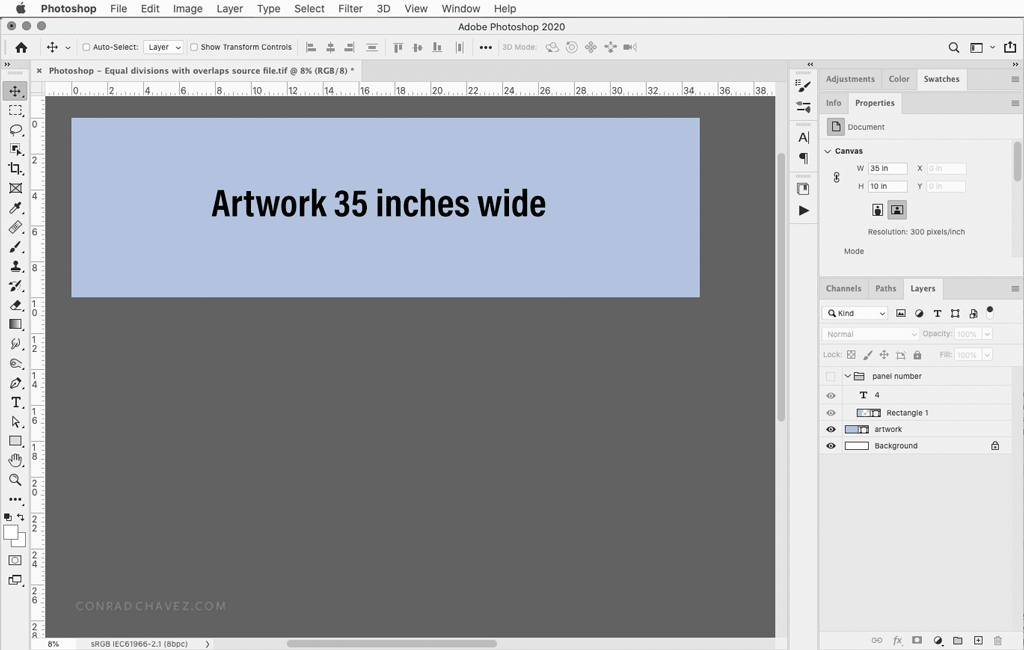The image size is (1024, 650).
Task: Switch to the Paths tab
Action: (886, 288)
